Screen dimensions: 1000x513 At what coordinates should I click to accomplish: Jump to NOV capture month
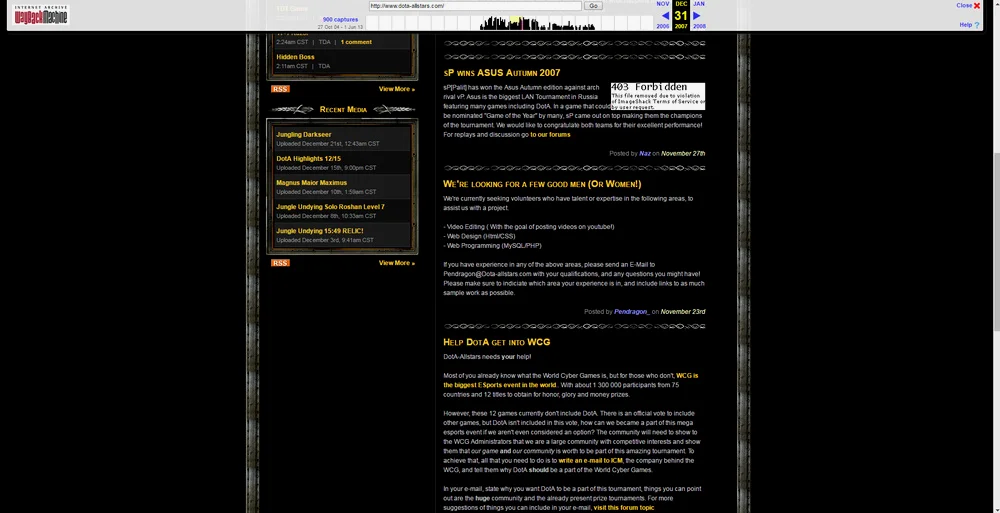click(x=663, y=4)
